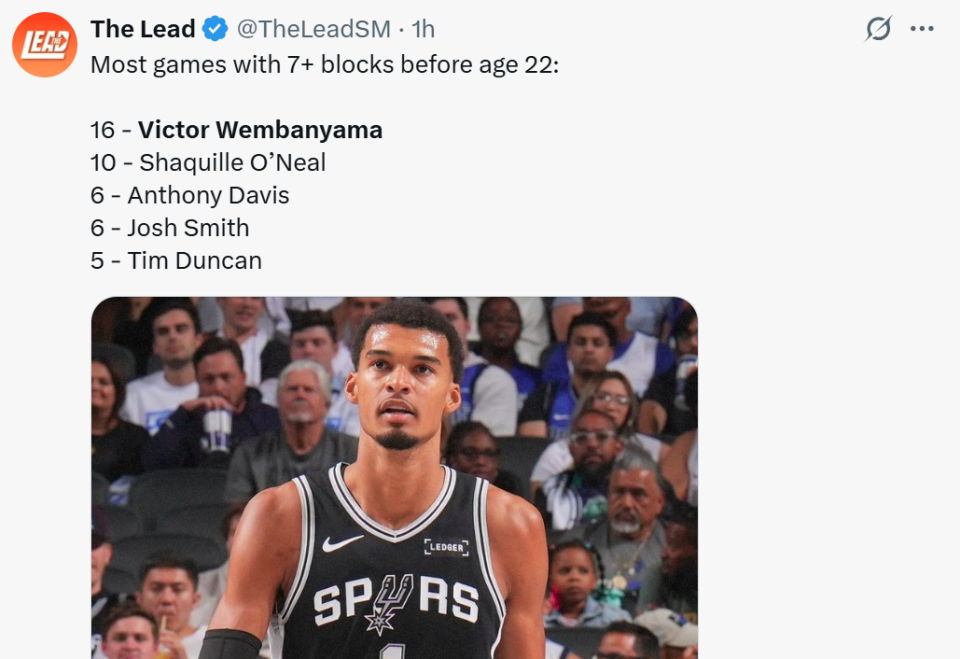Click the blue verified badge

[x=215, y=30]
